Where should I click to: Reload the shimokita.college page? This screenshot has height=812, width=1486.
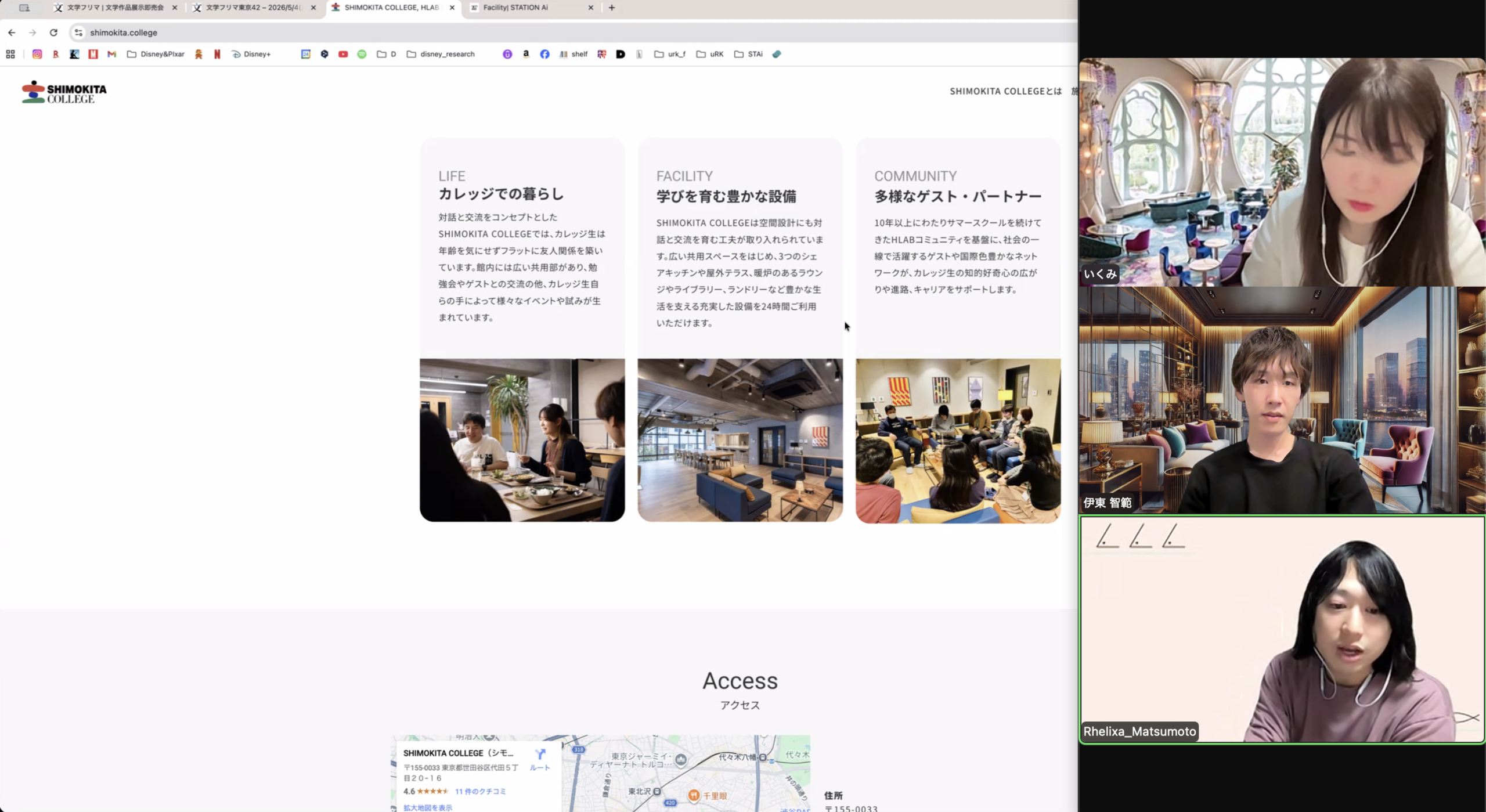[53, 33]
